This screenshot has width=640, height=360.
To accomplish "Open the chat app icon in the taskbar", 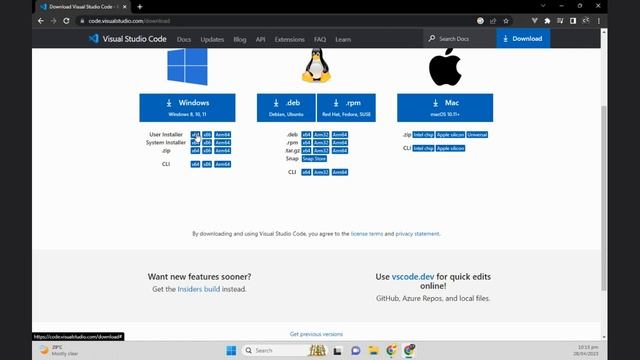I will click(x=356, y=351).
